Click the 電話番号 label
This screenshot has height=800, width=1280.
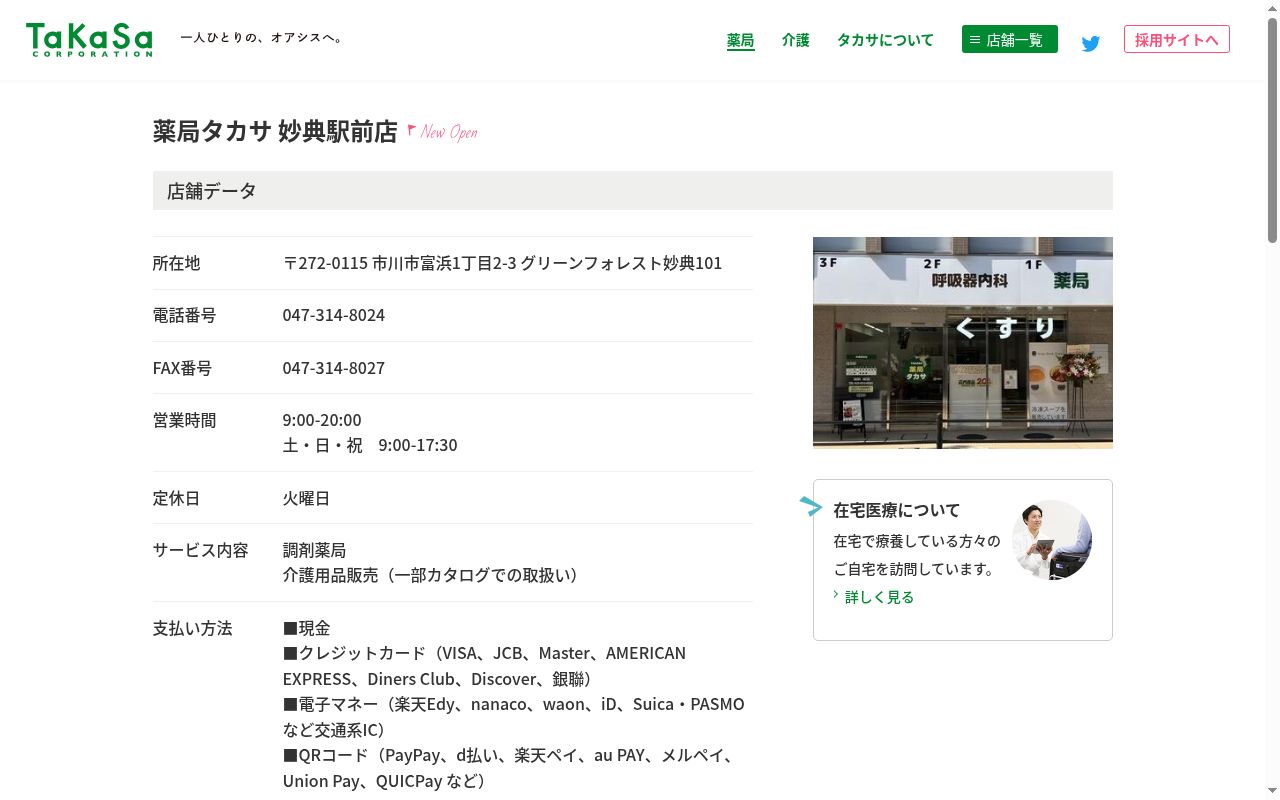[x=185, y=315]
